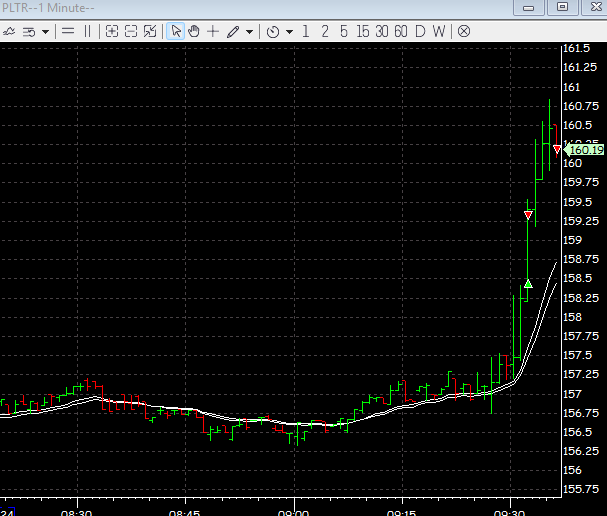Open the studies/indicators list icon
This screenshot has width=607, height=516.
coord(29,32)
